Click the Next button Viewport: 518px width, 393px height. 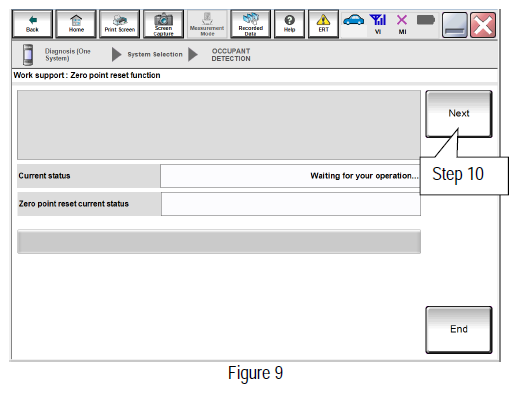pos(459,114)
